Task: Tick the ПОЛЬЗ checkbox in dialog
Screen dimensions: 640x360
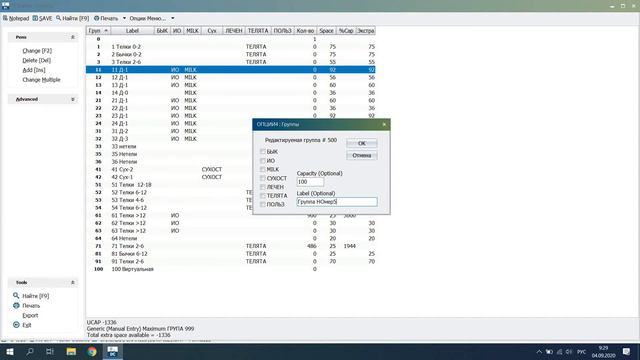Action: (262, 204)
